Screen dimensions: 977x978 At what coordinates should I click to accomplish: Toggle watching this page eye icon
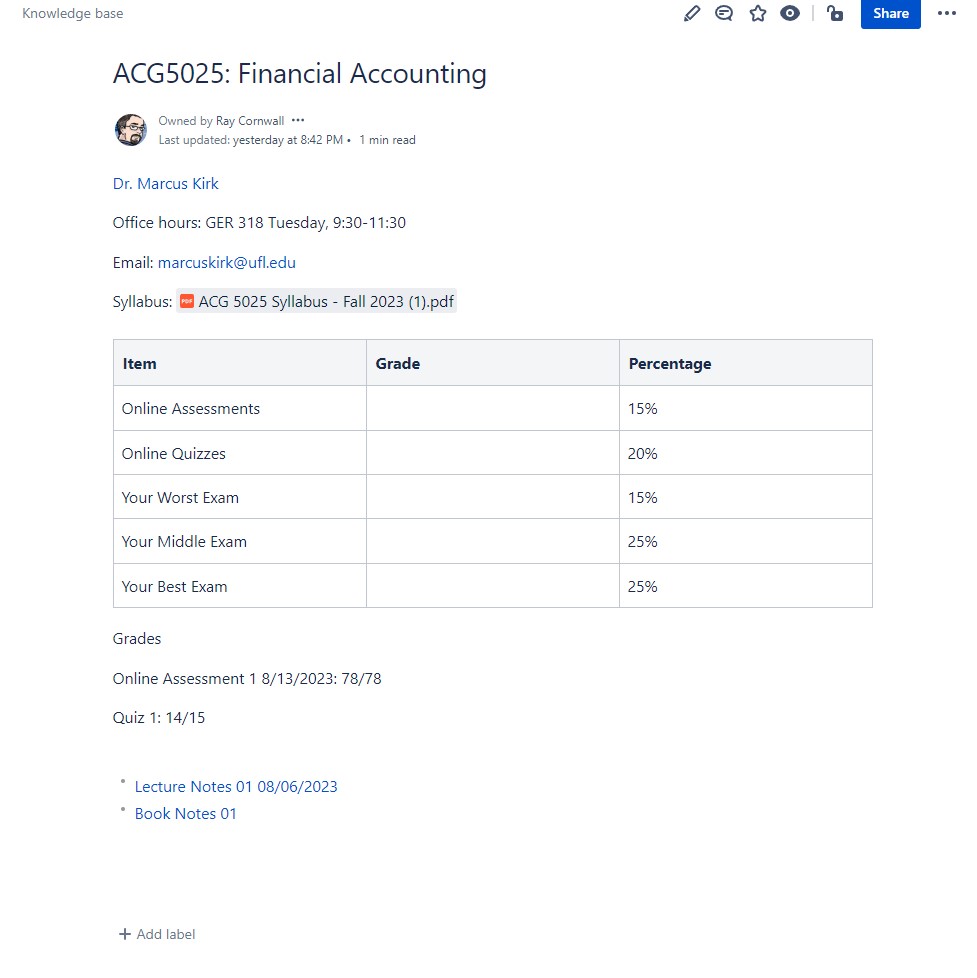790,13
